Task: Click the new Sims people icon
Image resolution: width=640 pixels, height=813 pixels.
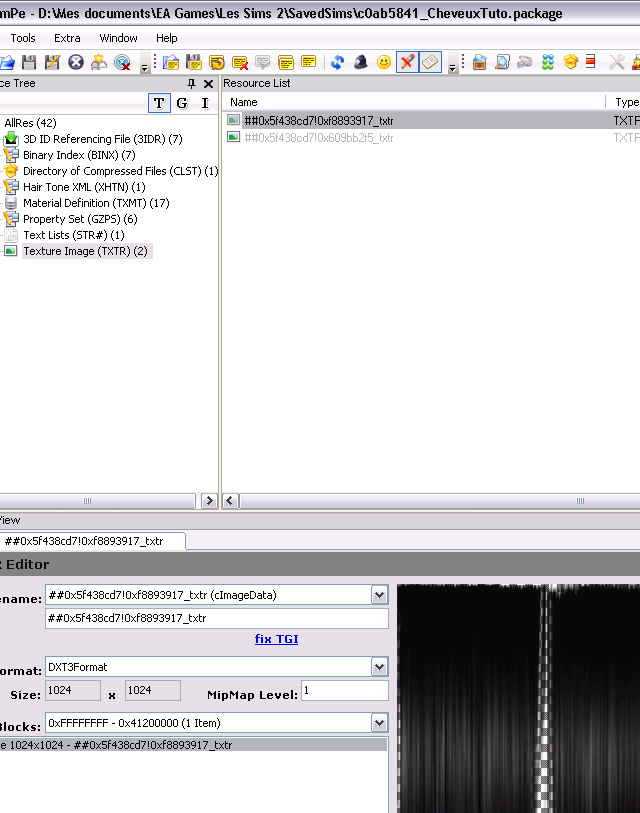Action: point(99,62)
